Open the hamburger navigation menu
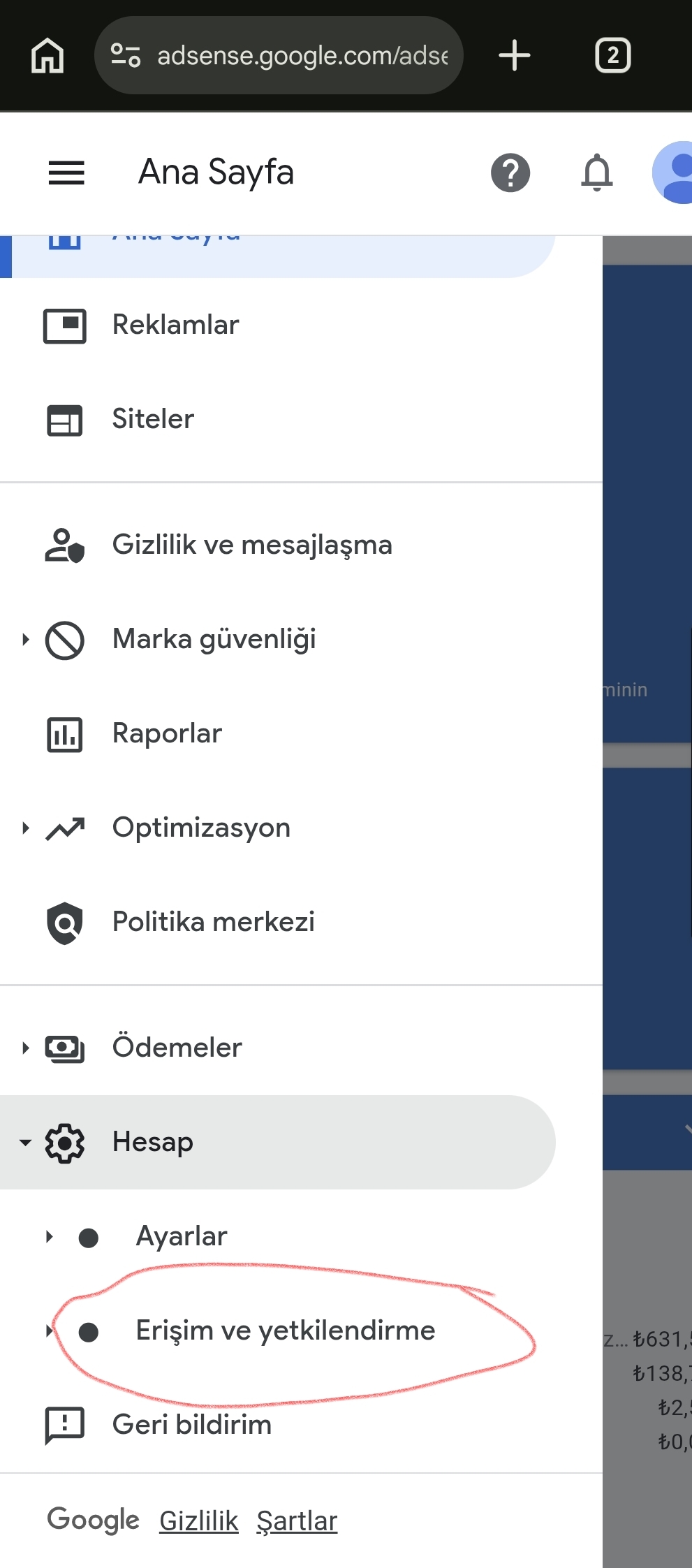Screen dimensions: 692x1568 pos(66,173)
